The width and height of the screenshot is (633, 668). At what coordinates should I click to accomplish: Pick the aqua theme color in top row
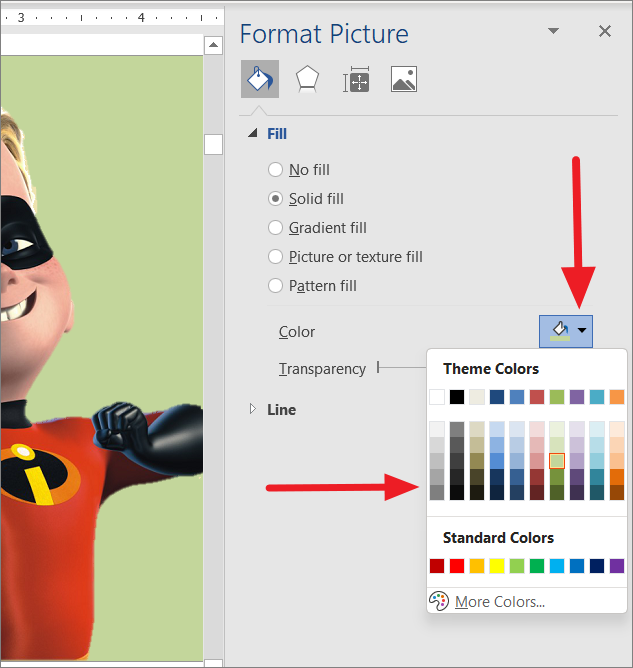tap(597, 397)
